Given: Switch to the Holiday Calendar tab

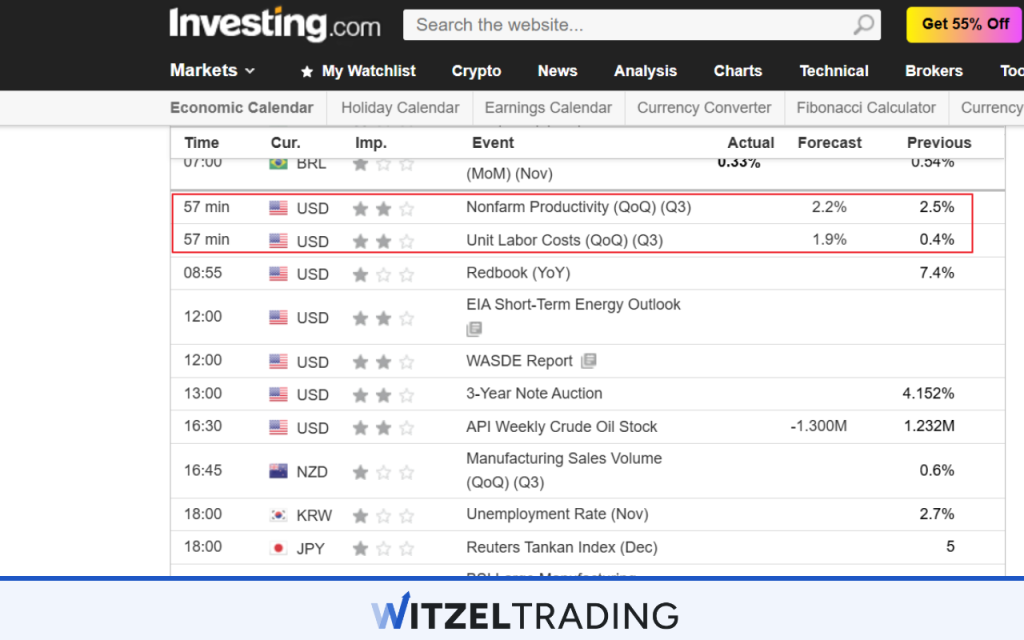Looking at the screenshot, I should pyautogui.click(x=399, y=108).
